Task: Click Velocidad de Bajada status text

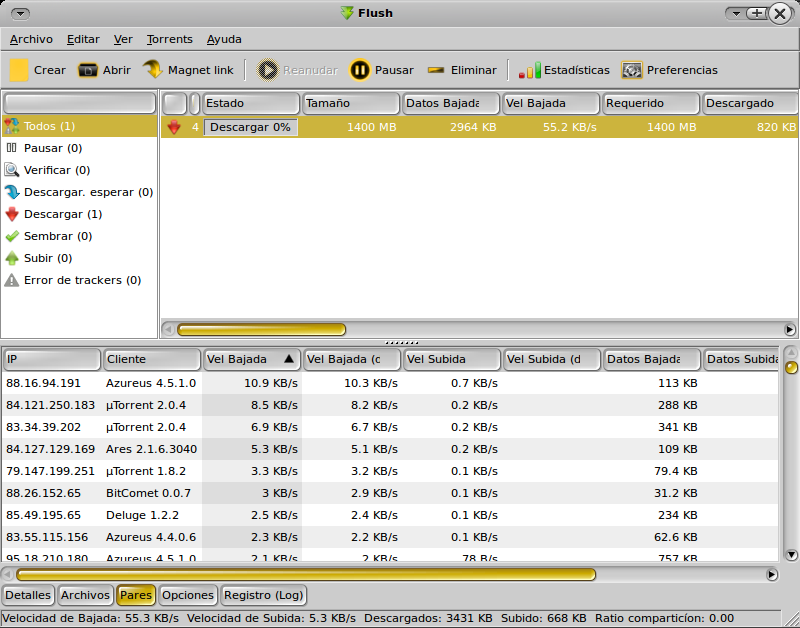Action: (90, 618)
